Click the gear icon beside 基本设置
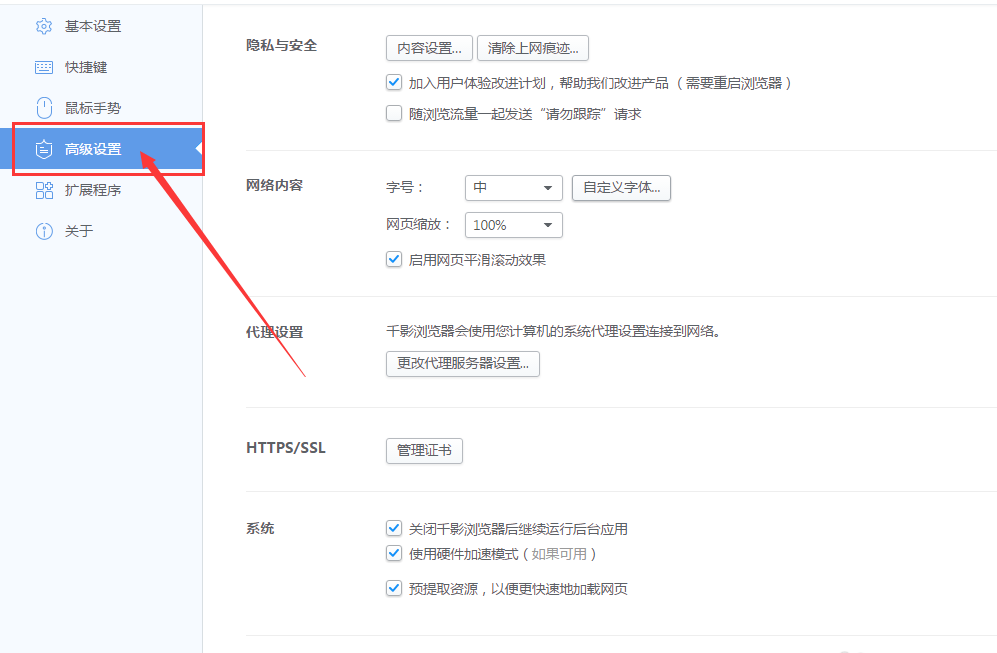The width and height of the screenshot is (997, 653). coord(44,26)
